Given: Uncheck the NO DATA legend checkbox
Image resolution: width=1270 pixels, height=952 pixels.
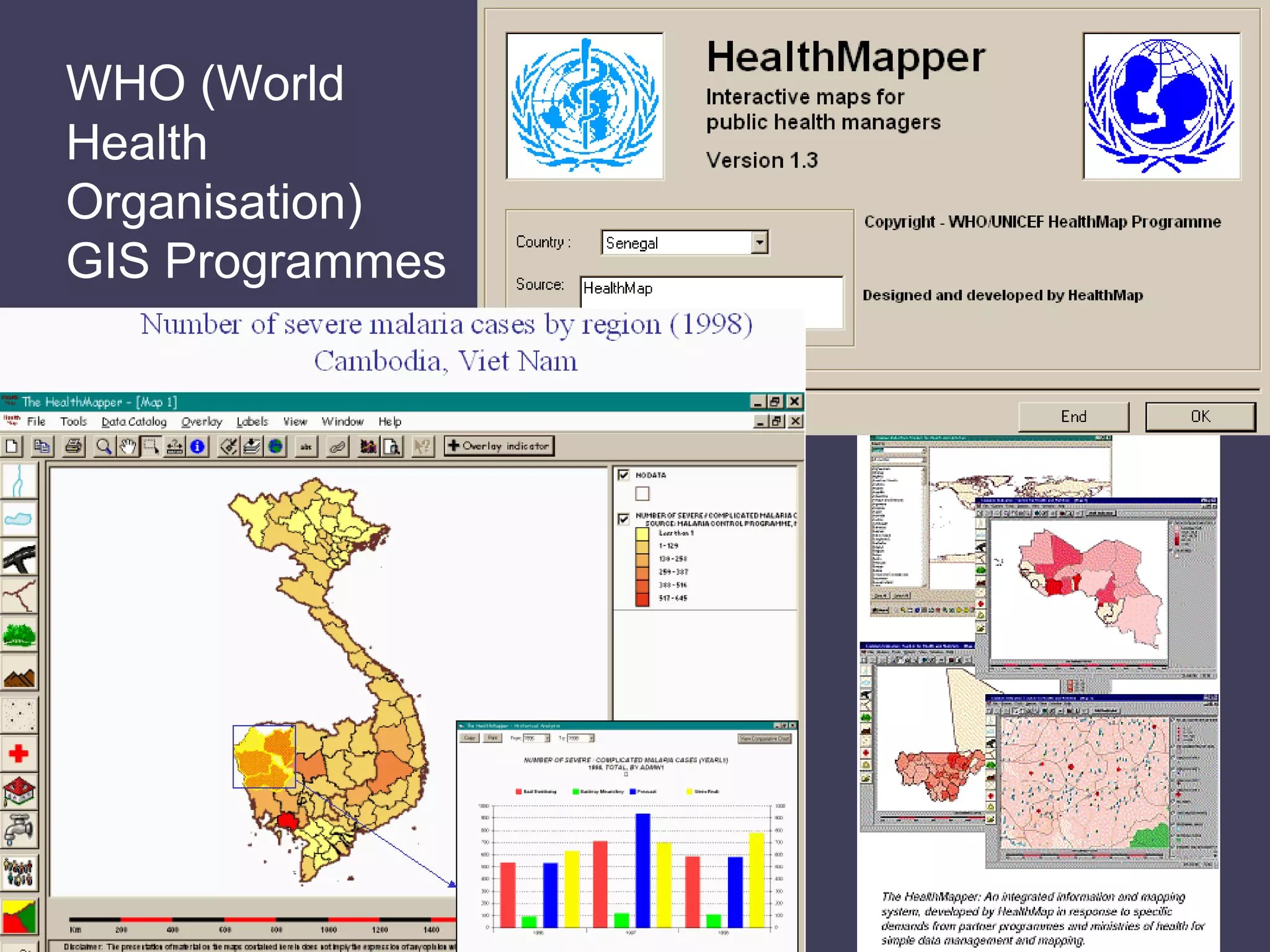Looking at the screenshot, I should coord(624,475).
